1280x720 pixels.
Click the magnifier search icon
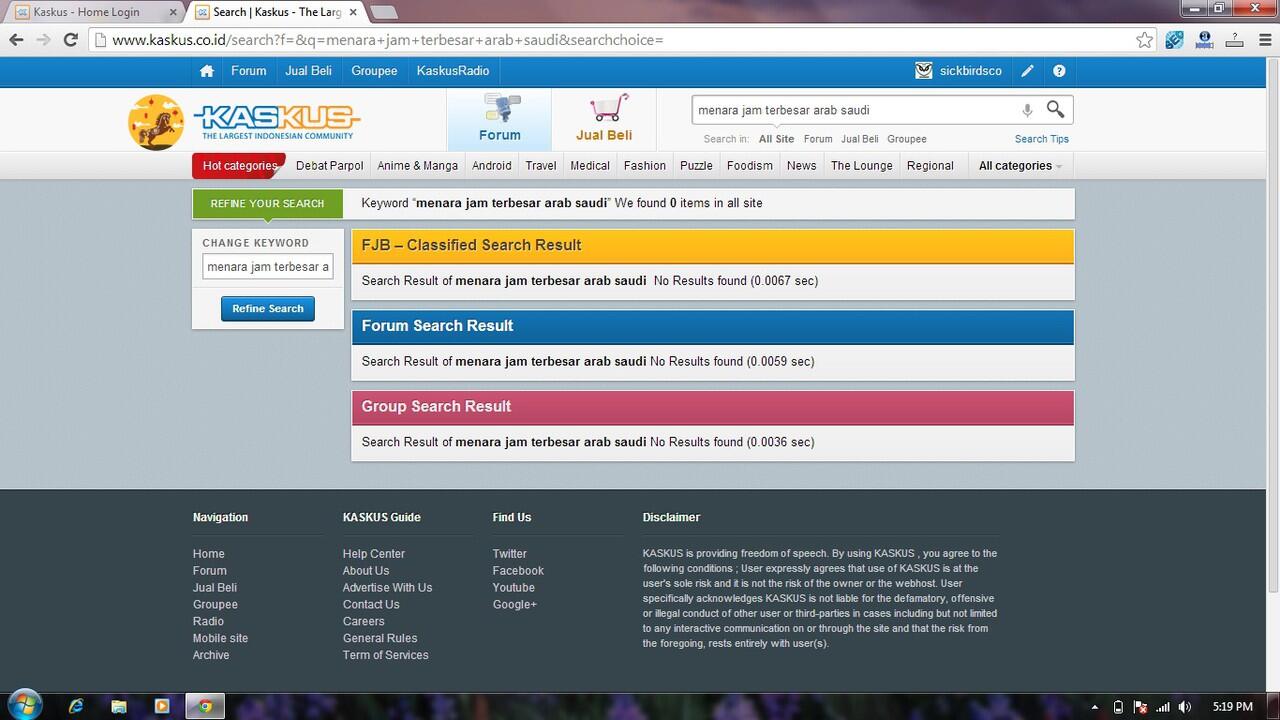pyautogui.click(x=1055, y=109)
